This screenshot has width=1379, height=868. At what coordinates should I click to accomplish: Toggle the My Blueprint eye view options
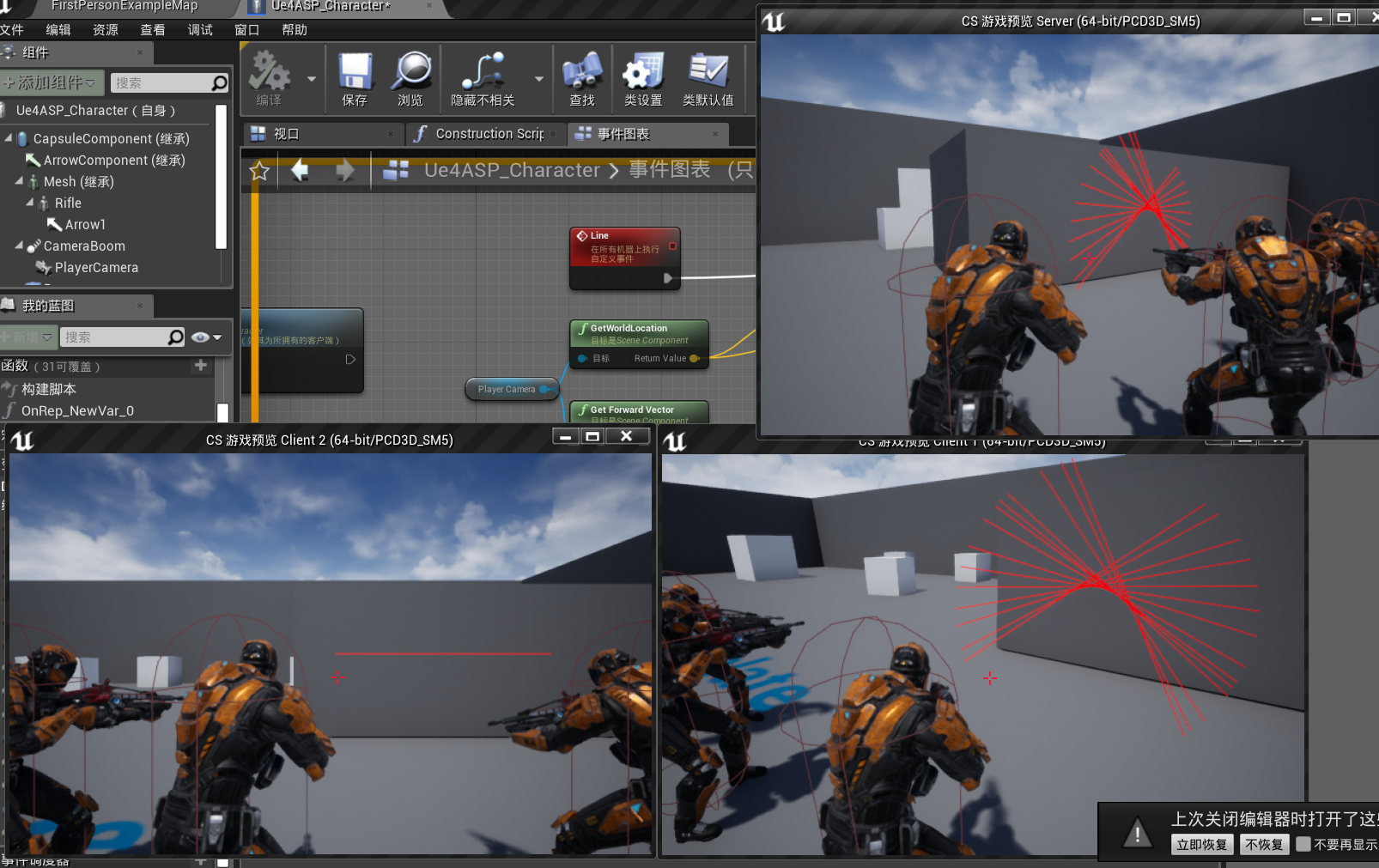(x=207, y=337)
